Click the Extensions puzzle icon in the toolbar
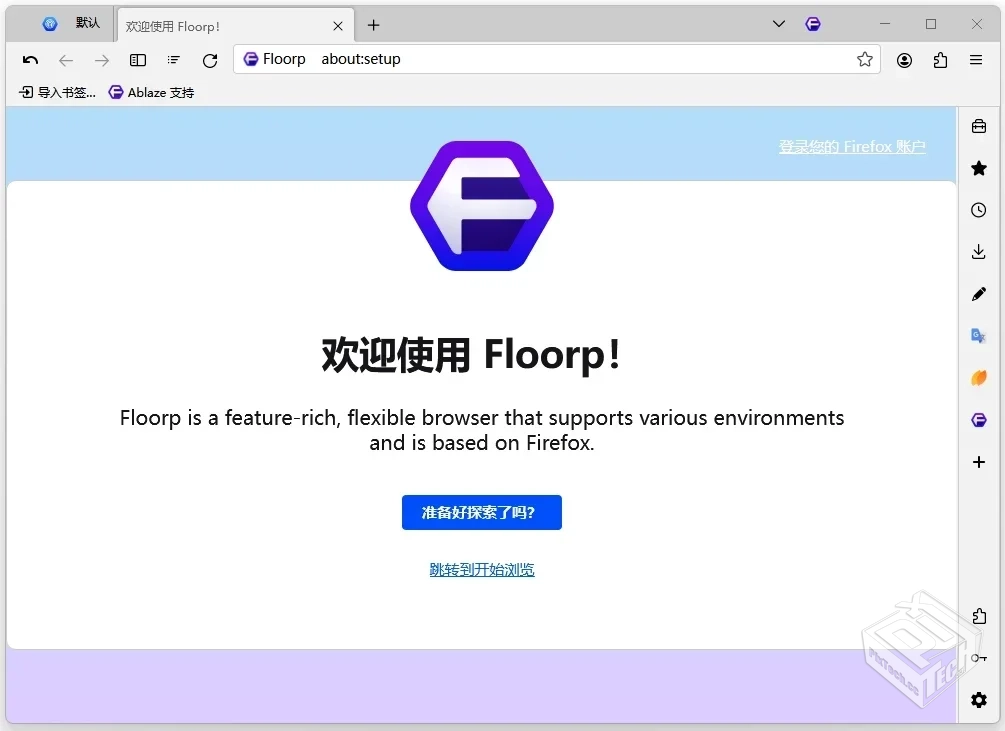This screenshot has width=1005, height=731. (x=940, y=60)
